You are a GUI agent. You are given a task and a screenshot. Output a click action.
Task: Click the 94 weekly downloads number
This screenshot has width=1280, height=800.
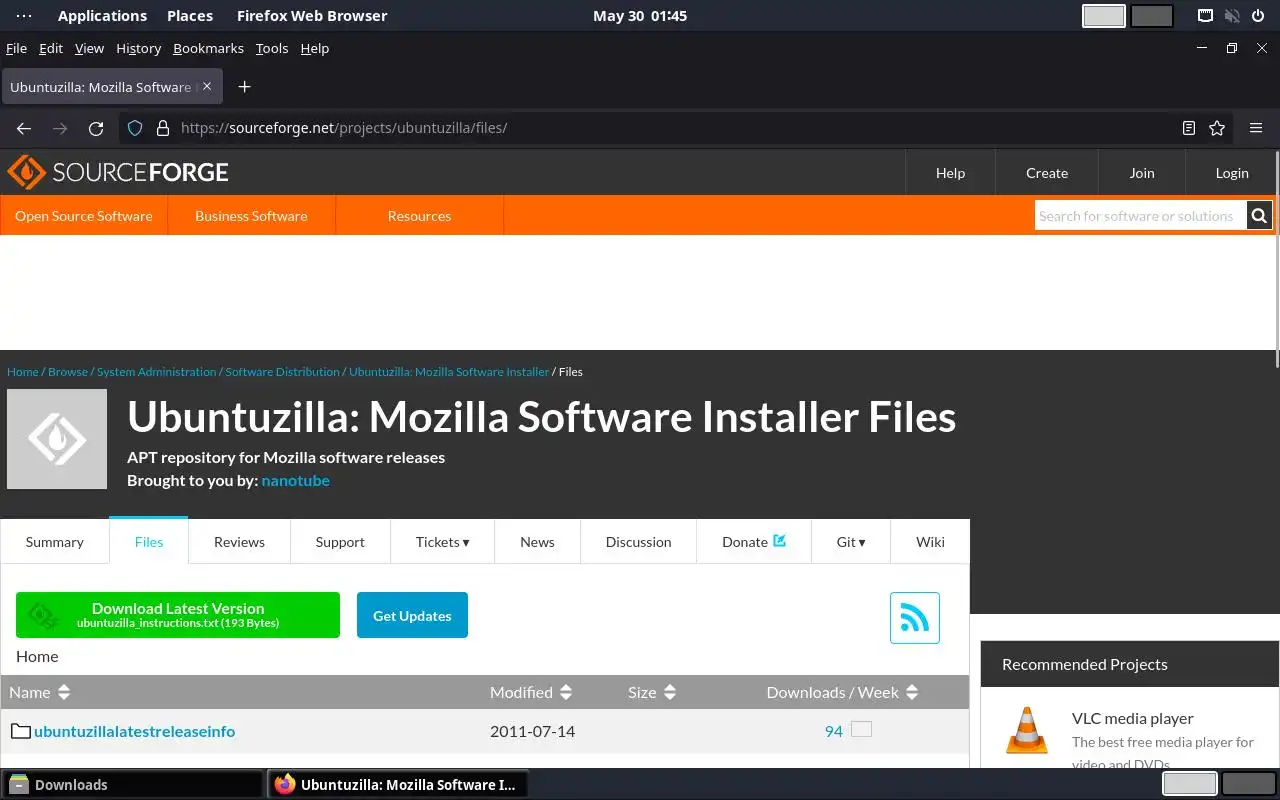(x=834, y=731)
